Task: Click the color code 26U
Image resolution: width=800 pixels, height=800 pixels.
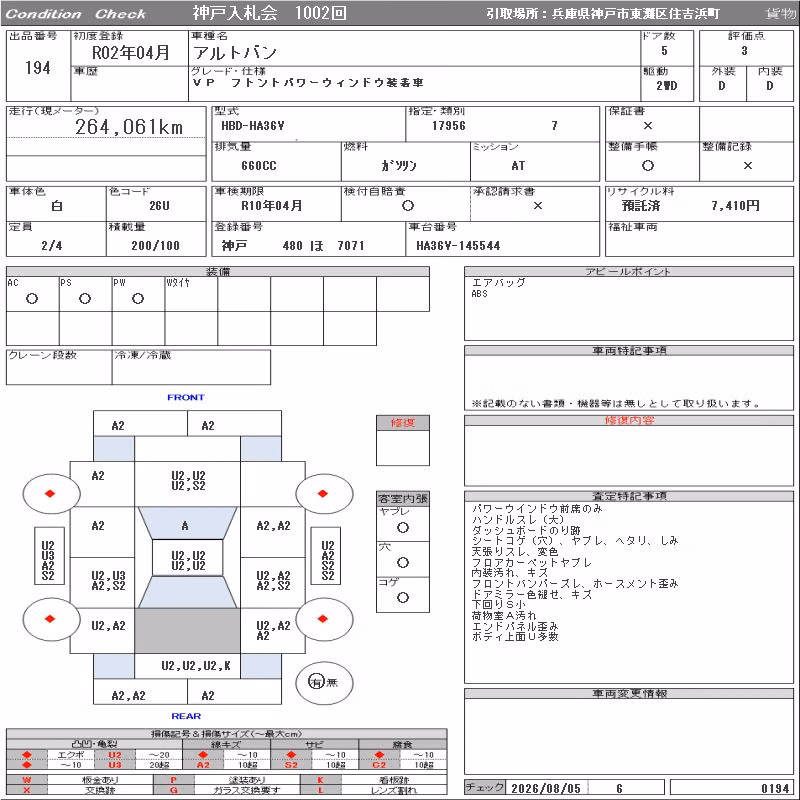Action: [159, 206]
